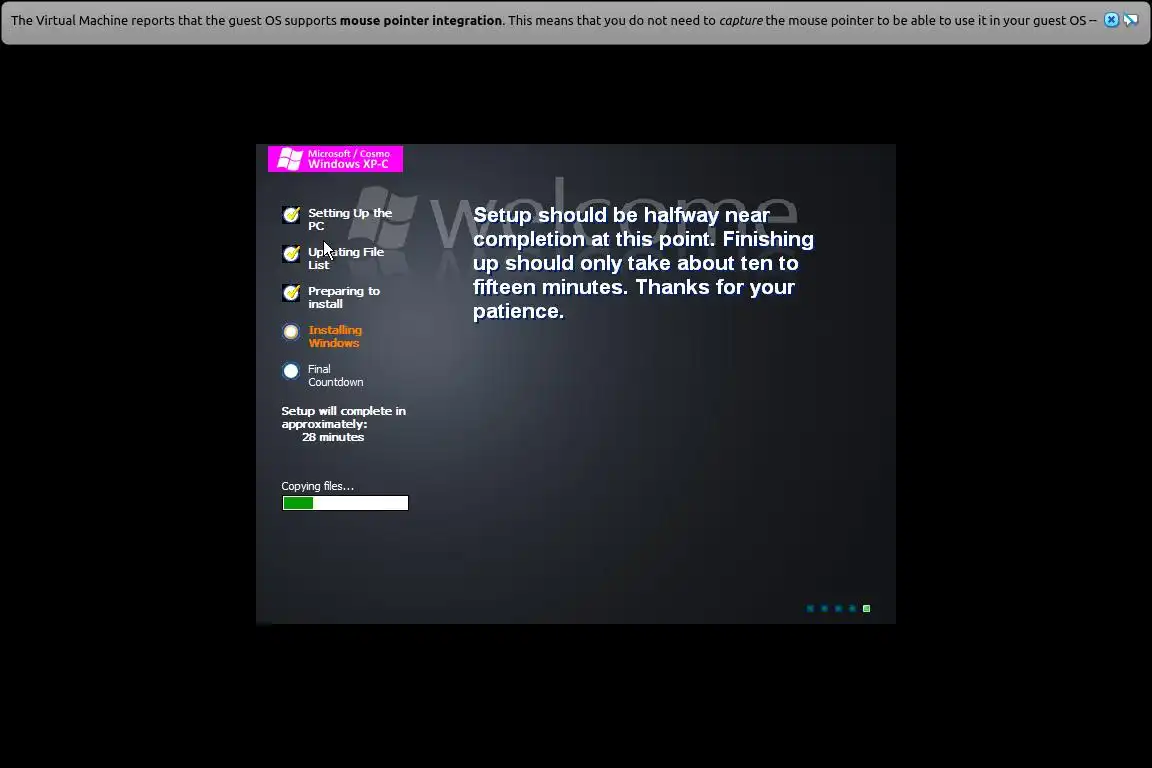This screenshot has height=768, width=1152.
Task: Click the Final Countdown step indicator
Action: point(291,371)
